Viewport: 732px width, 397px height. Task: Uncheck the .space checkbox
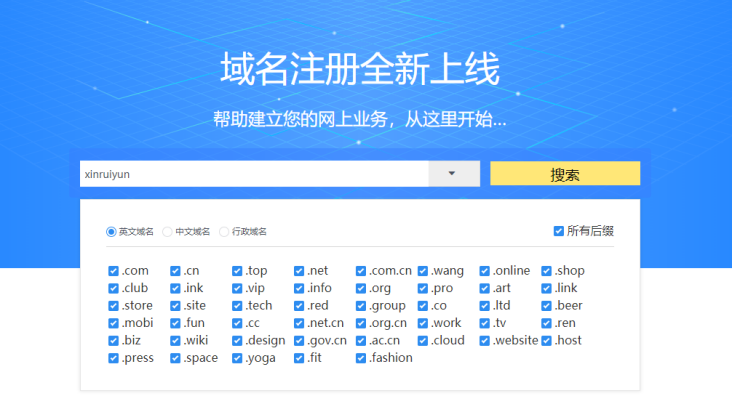(175, 358)
